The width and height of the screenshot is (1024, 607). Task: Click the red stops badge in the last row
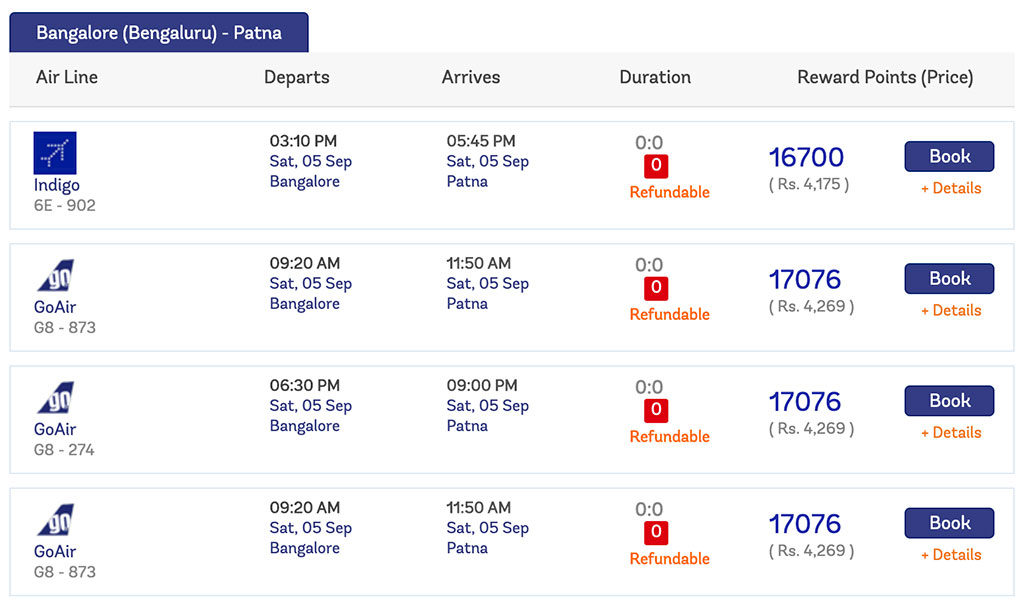pyautogui.click(x=656, y=533)
